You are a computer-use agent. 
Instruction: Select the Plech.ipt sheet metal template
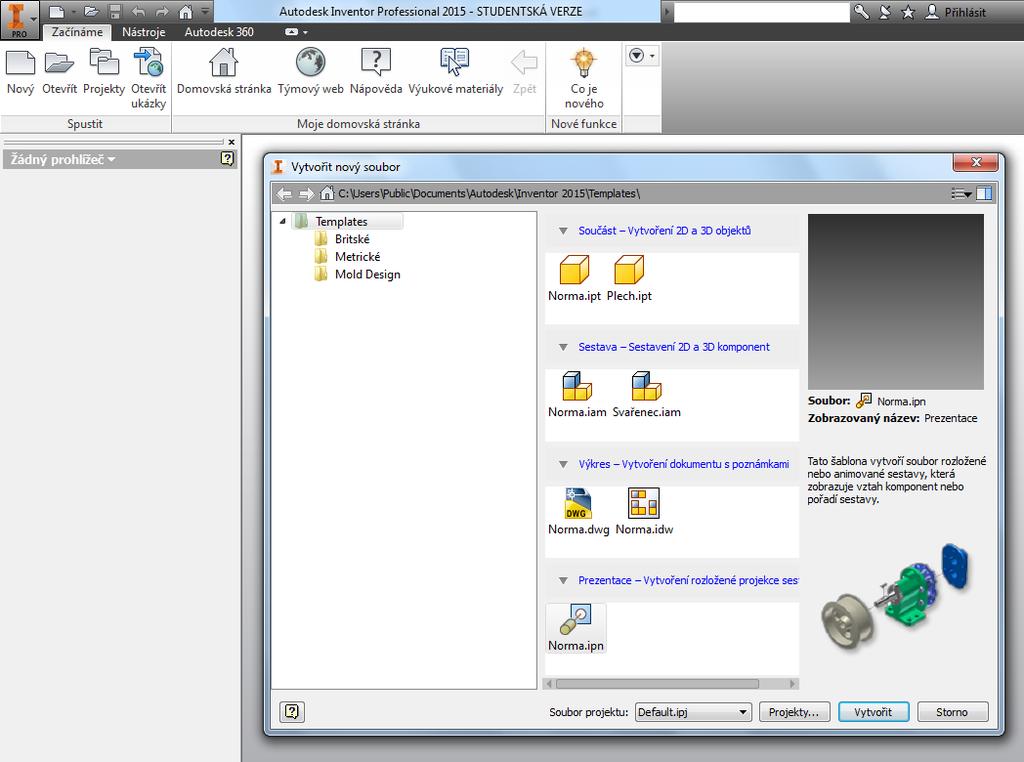click(629, 278)
